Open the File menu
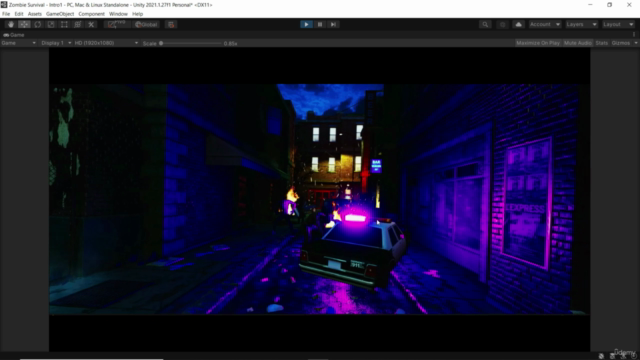 tap(6, 14)
